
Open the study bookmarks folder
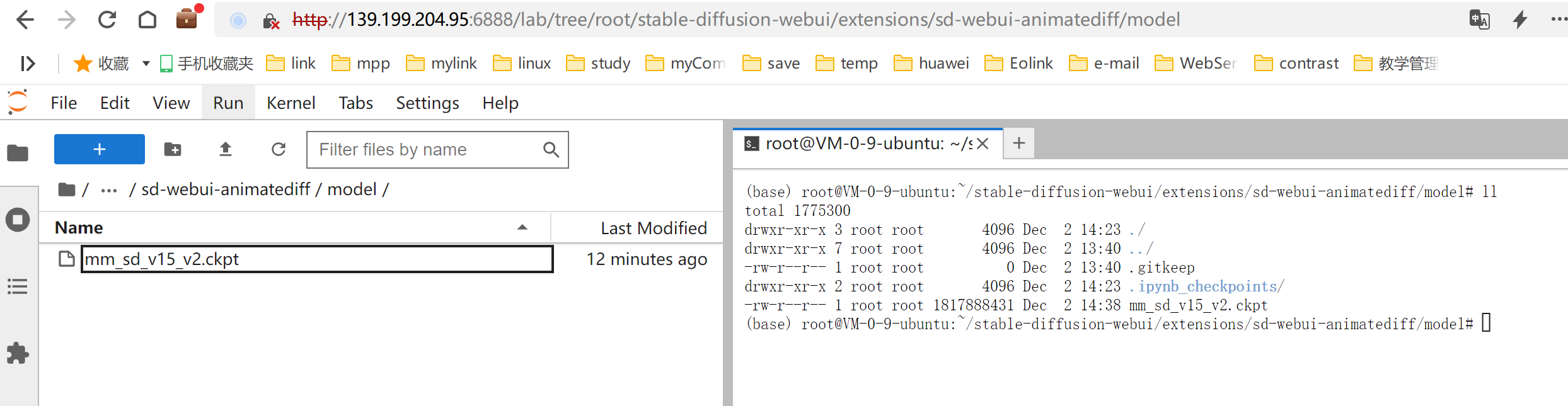coord(599,64)
